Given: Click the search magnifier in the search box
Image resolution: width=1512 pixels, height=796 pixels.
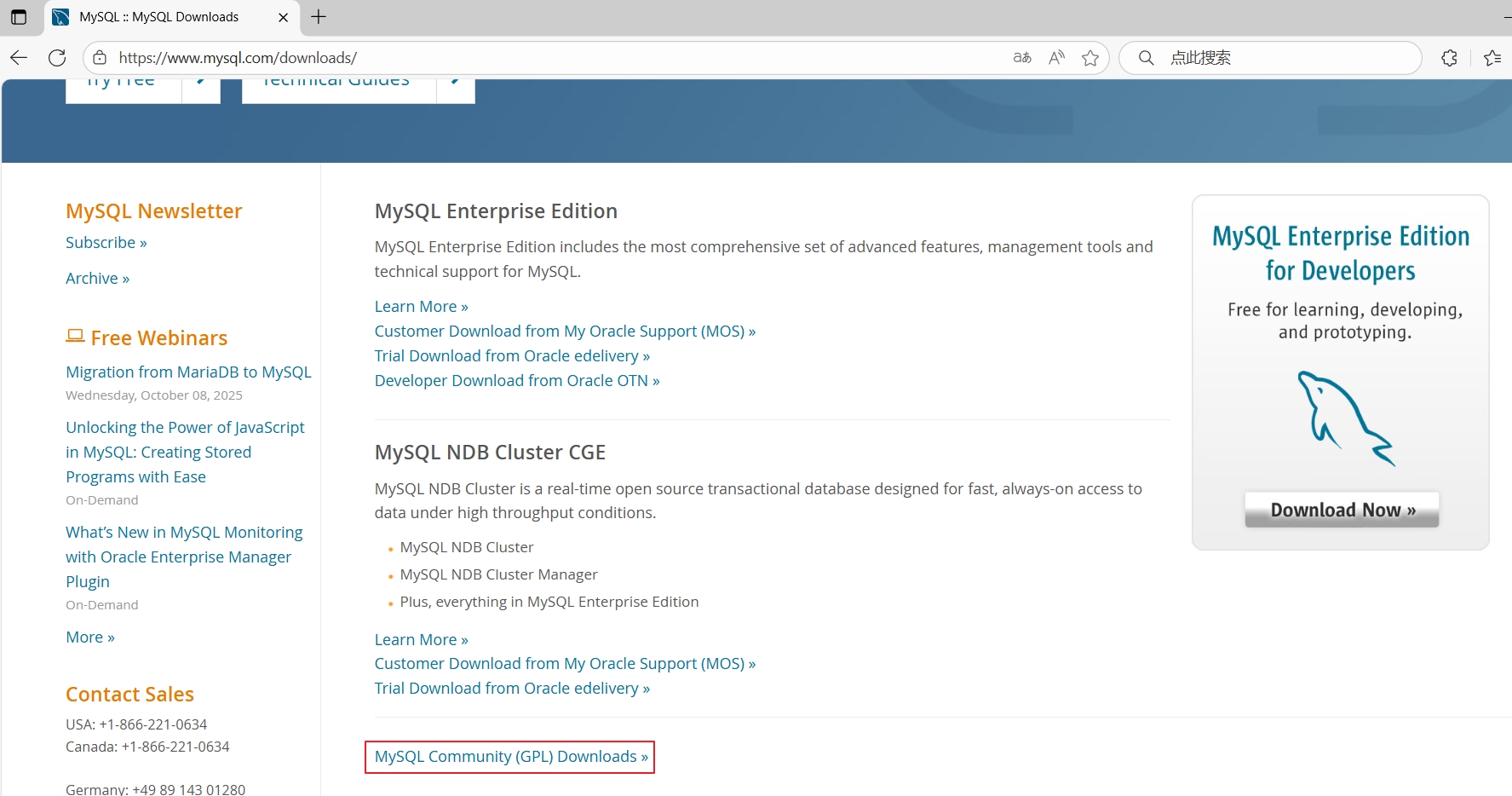Looking at the screenshot, I should pyautogui.click(x=1146, y=57).
